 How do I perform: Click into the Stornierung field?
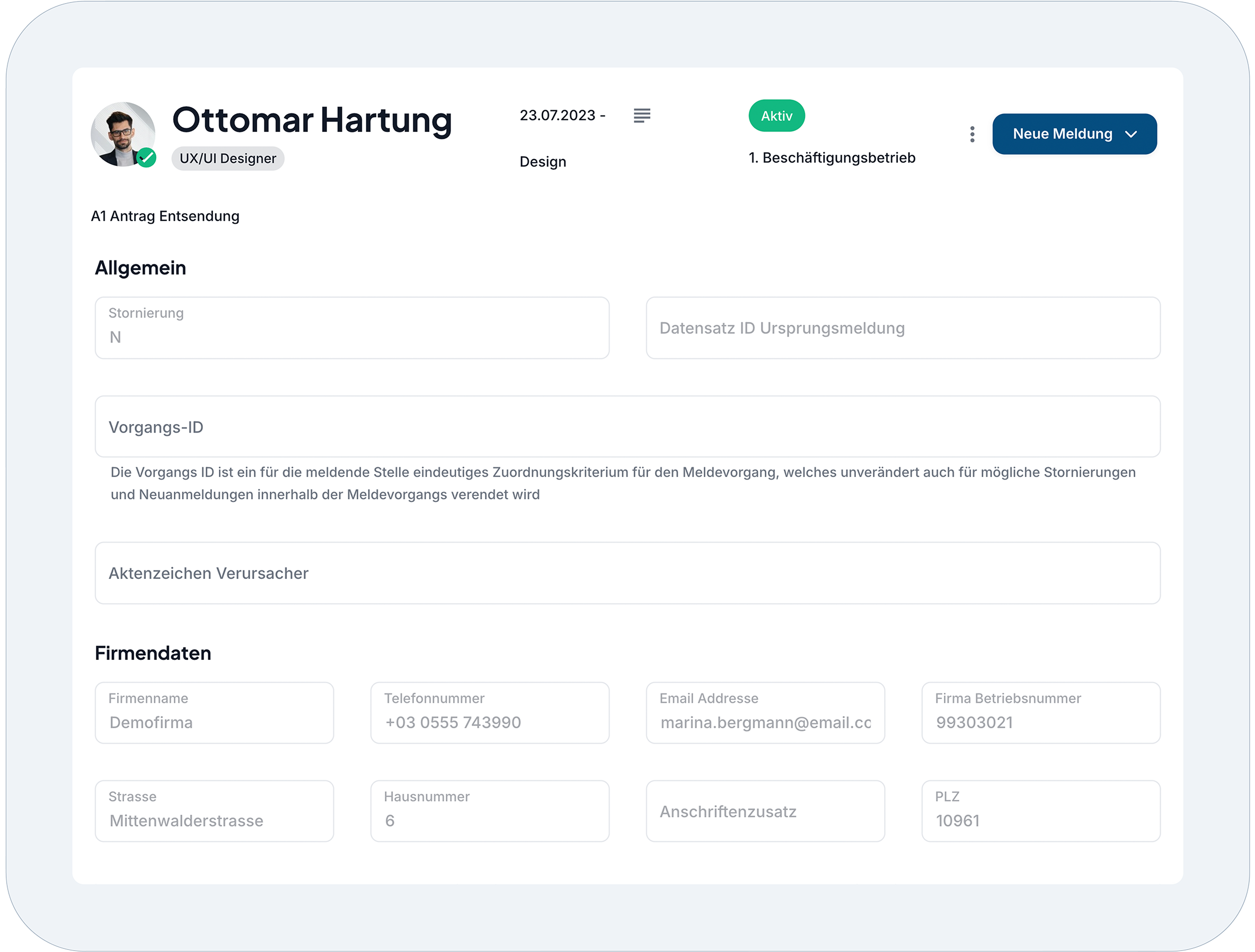[x=352, y=328]
